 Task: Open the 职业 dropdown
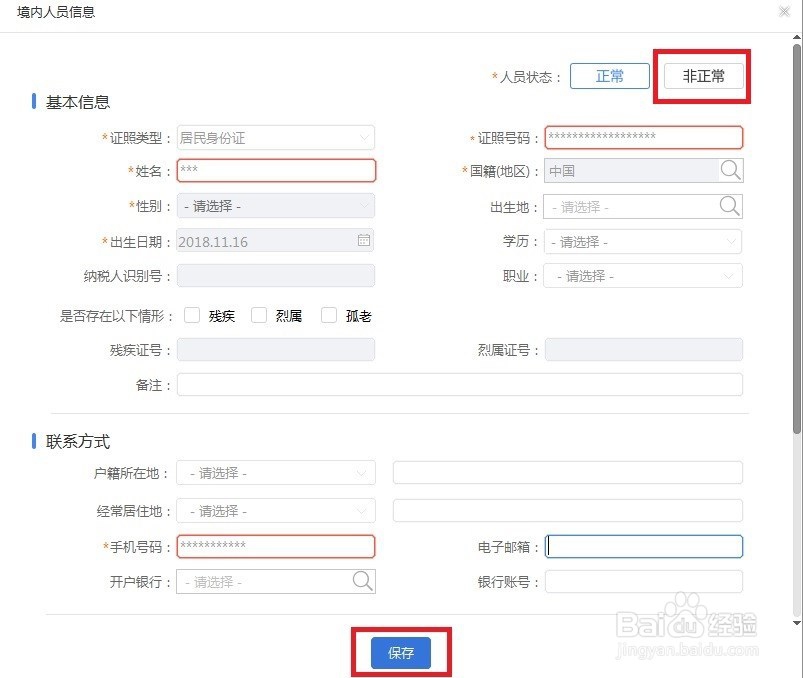pos(643,276)
